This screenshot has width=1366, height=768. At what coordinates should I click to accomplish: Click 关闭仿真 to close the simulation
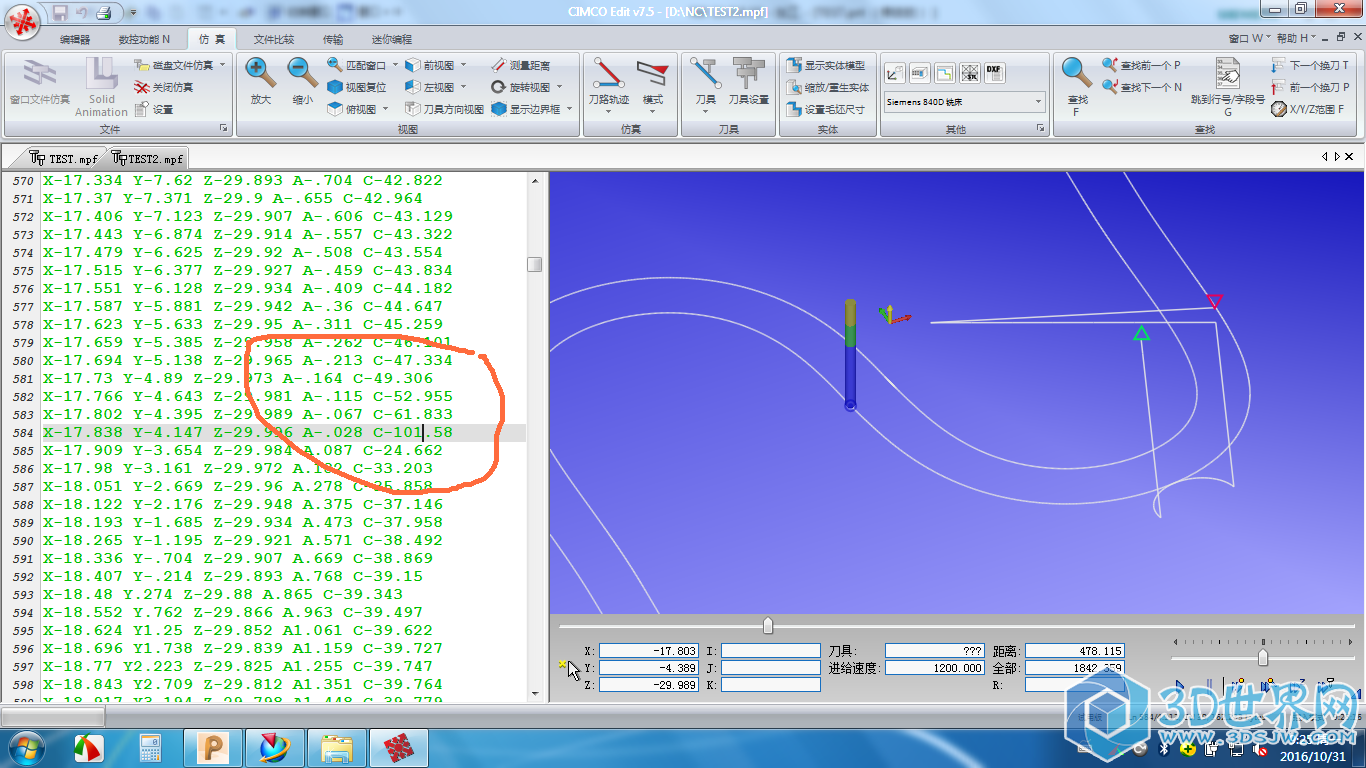[x=164, y=87]
